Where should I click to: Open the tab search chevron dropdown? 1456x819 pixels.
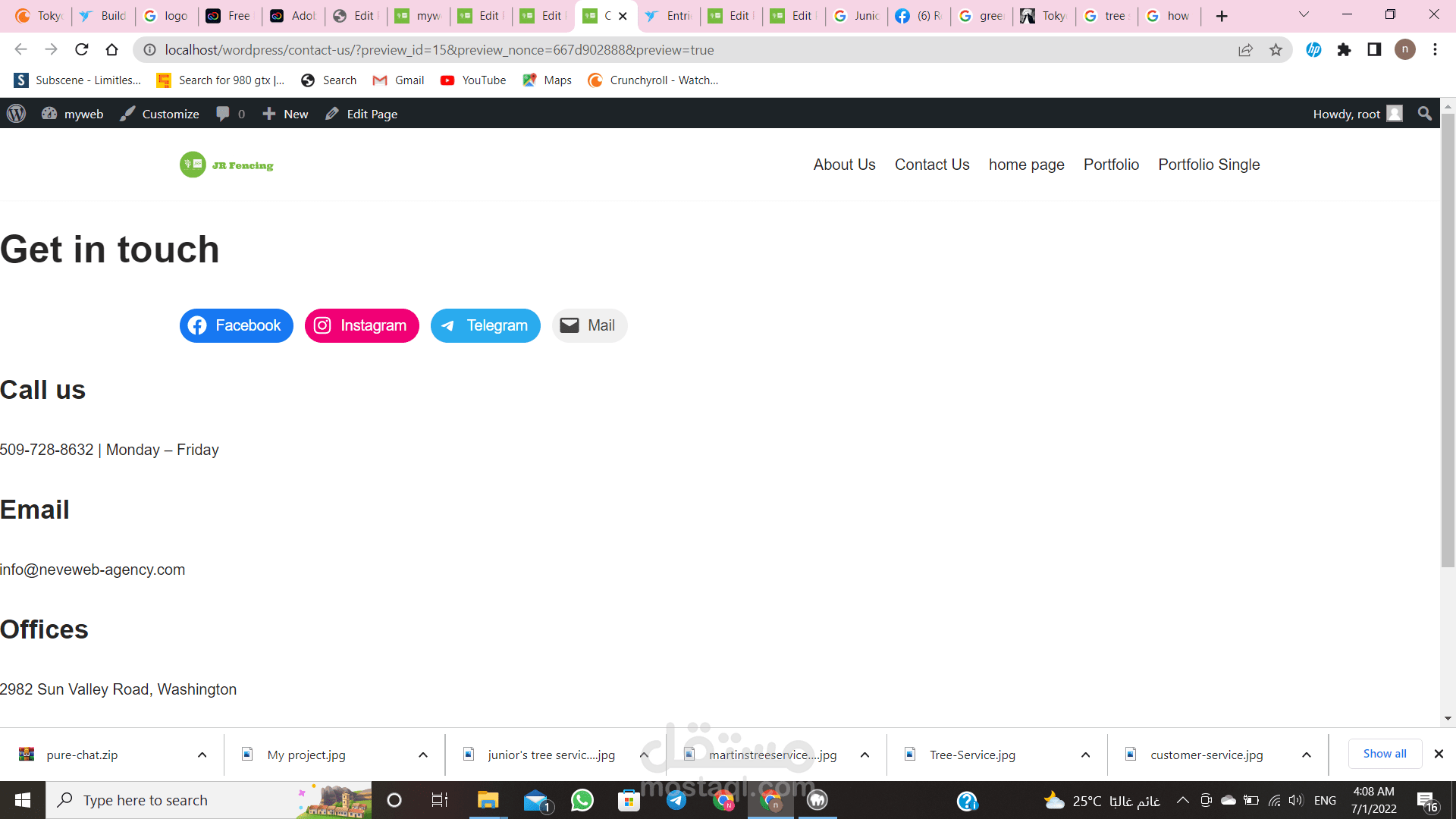1304,15
